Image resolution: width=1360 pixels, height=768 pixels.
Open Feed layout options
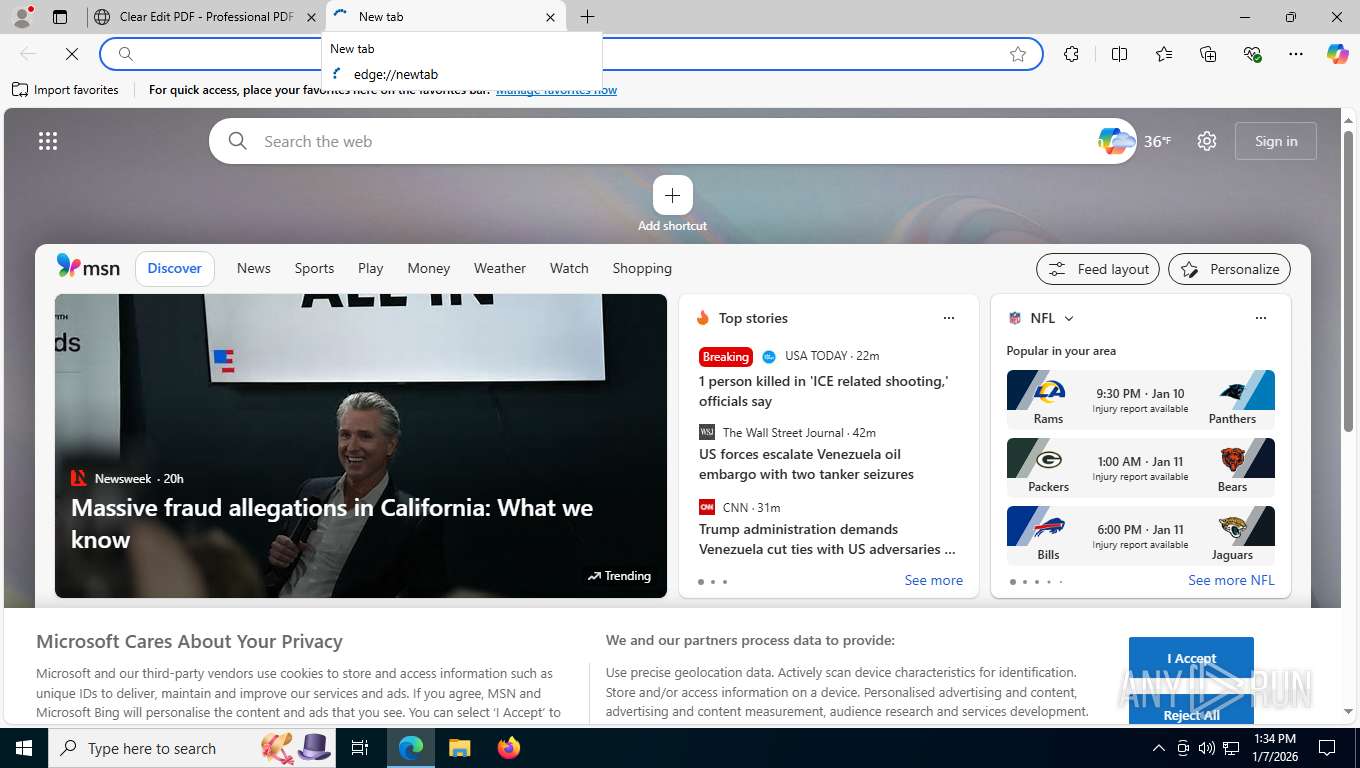1098,269
